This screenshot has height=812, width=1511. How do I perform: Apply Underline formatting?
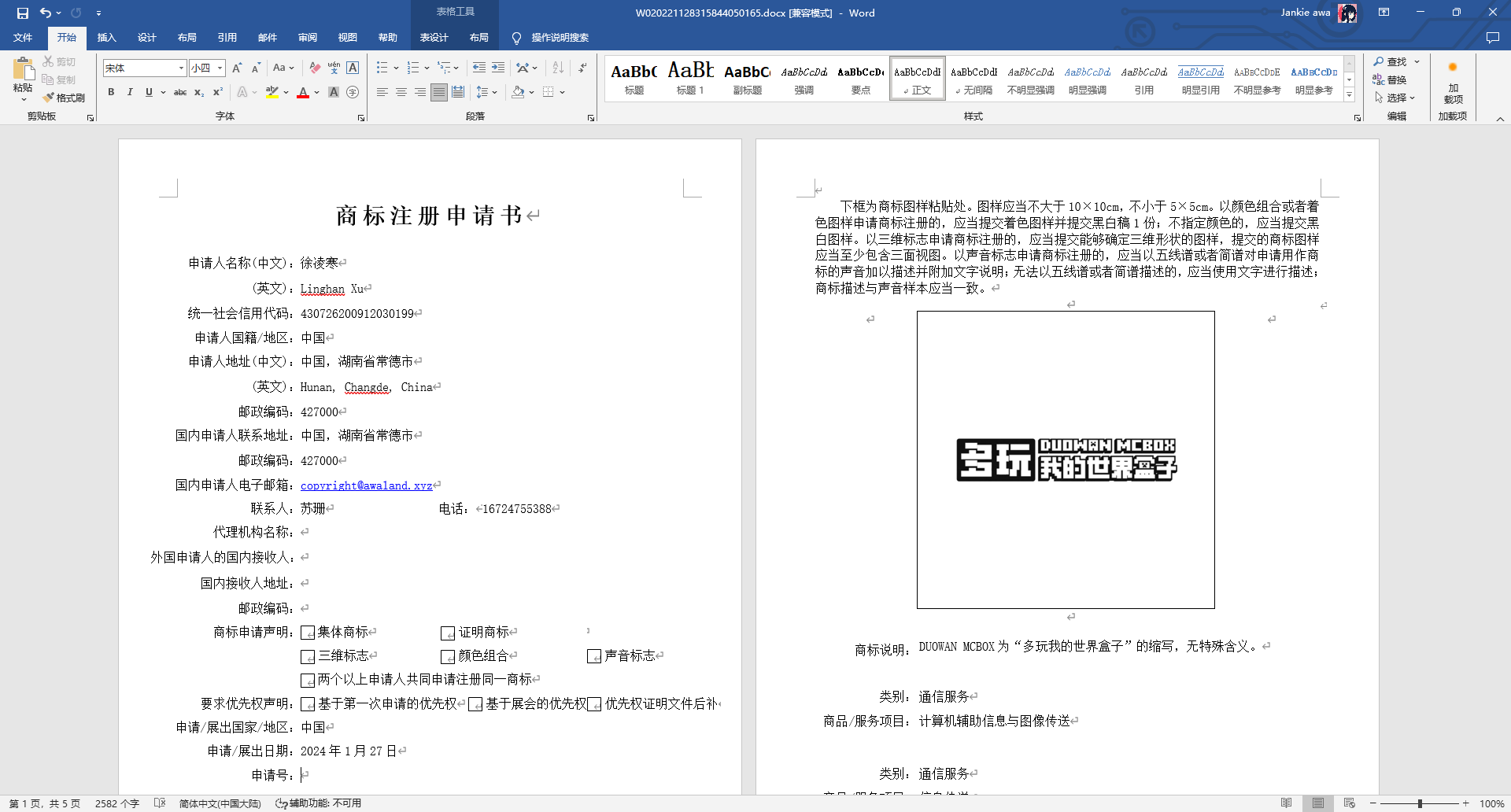pos(149,92)
